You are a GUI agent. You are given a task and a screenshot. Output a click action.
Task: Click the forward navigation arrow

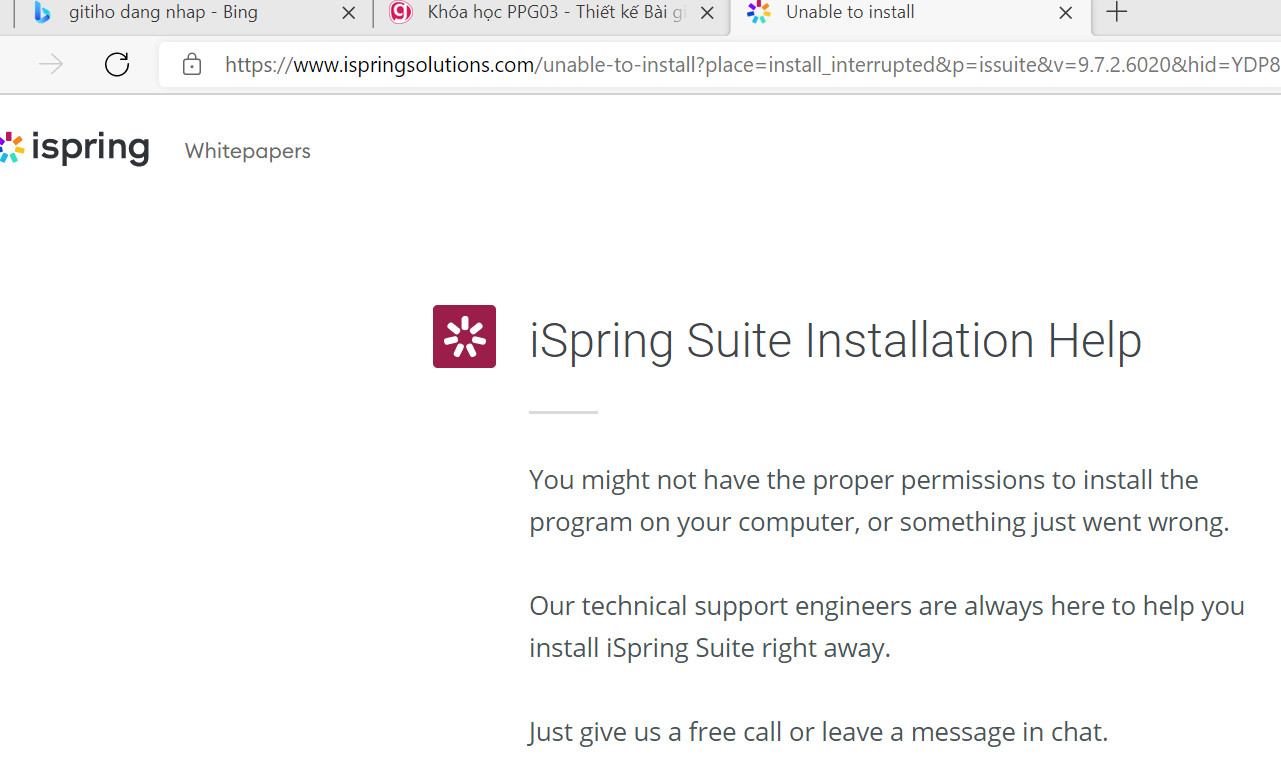click(51, 65)
